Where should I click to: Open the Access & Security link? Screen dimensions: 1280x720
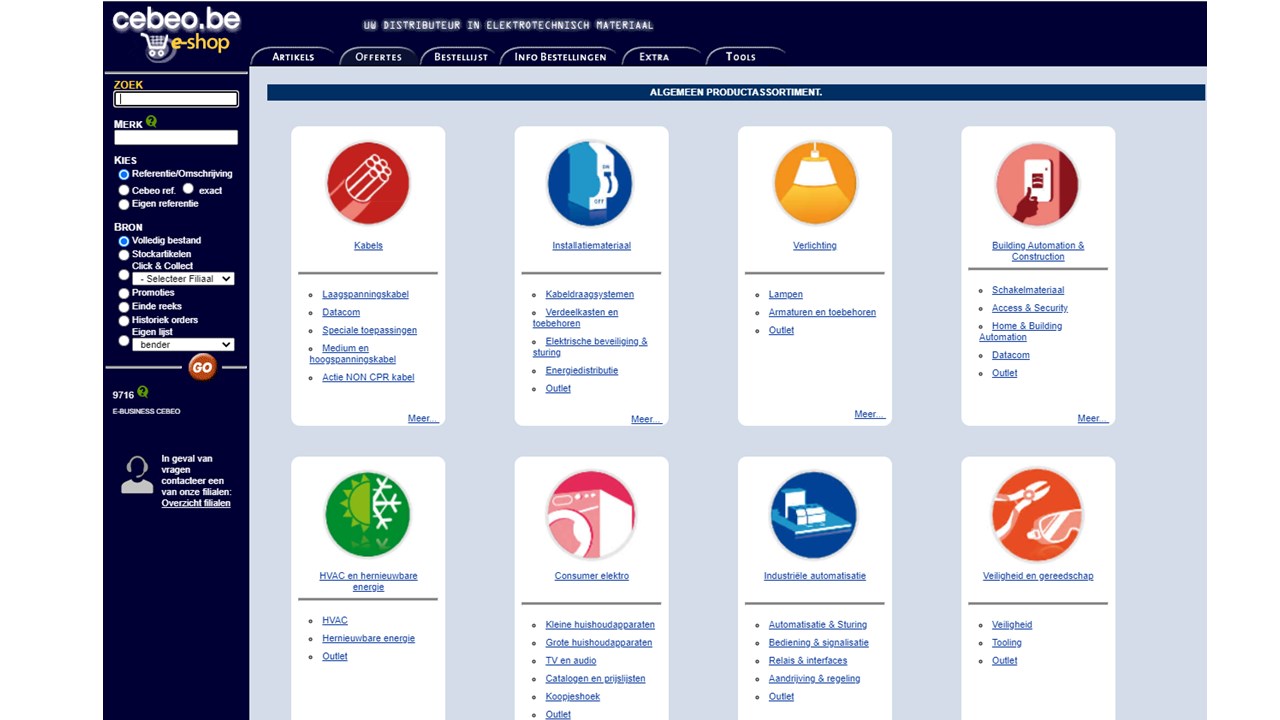click(1029, 308)
